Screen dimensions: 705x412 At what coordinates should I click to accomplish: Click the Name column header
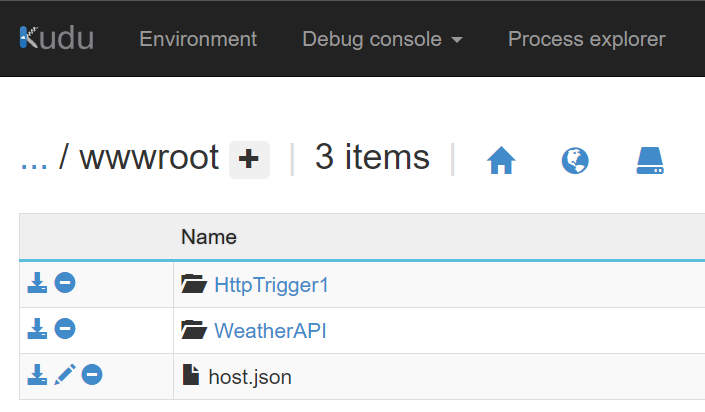pos(208,237)
